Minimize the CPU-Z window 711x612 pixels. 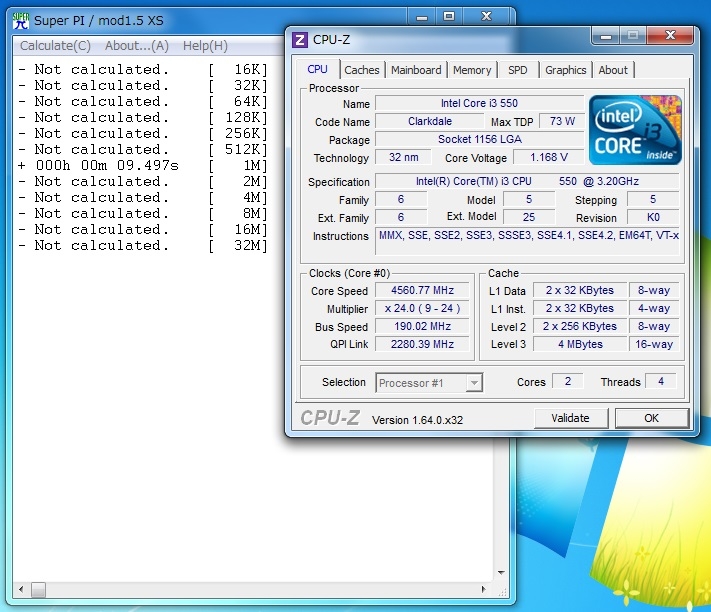606,36
